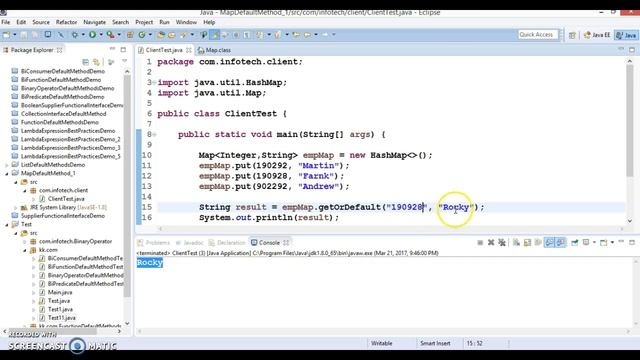Click the Pin Console icon
This screenshot has width=640, height=360.
pyautogui.click(x=574, y=242)
